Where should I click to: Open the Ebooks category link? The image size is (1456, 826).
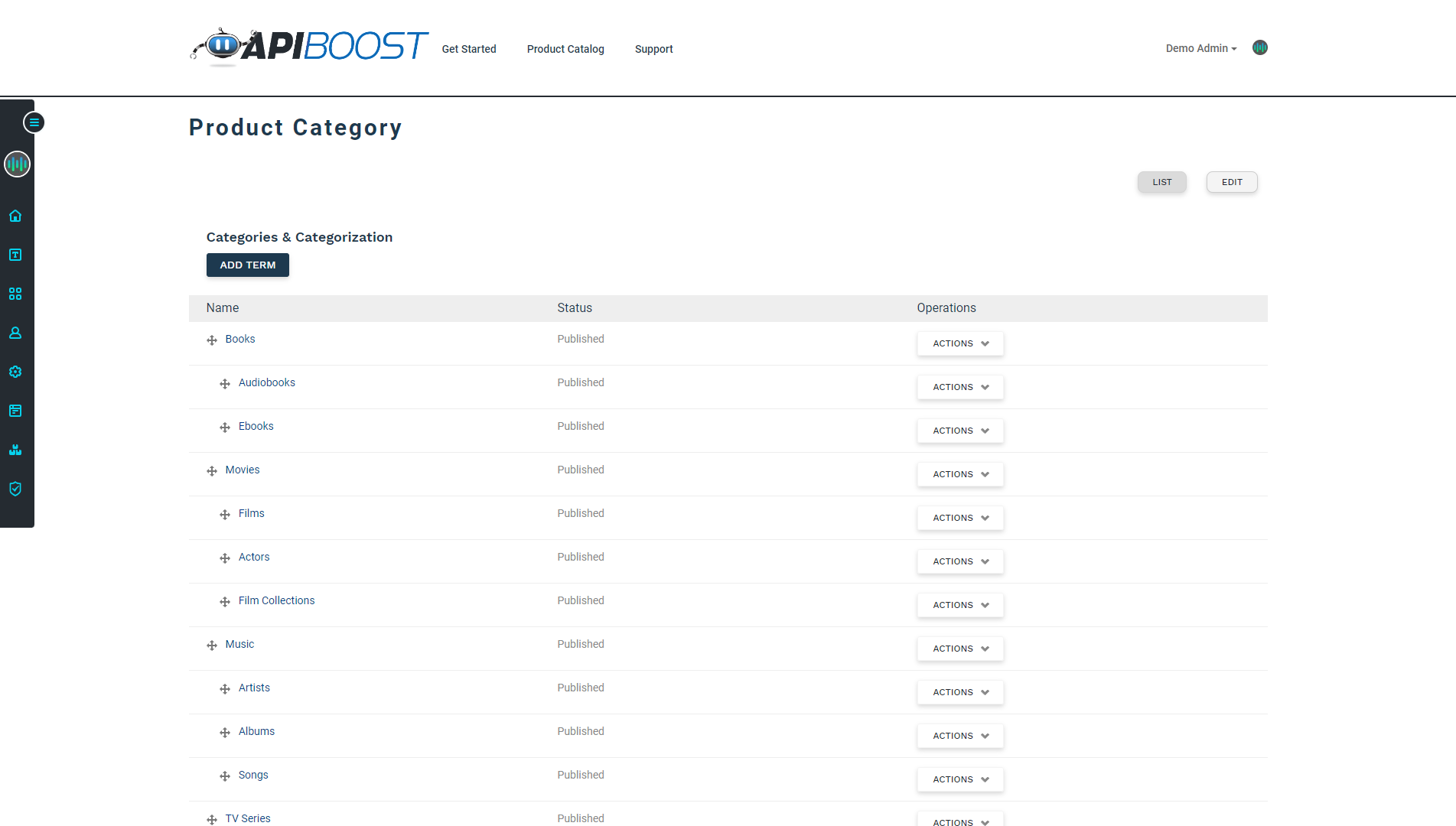point(256,426)
